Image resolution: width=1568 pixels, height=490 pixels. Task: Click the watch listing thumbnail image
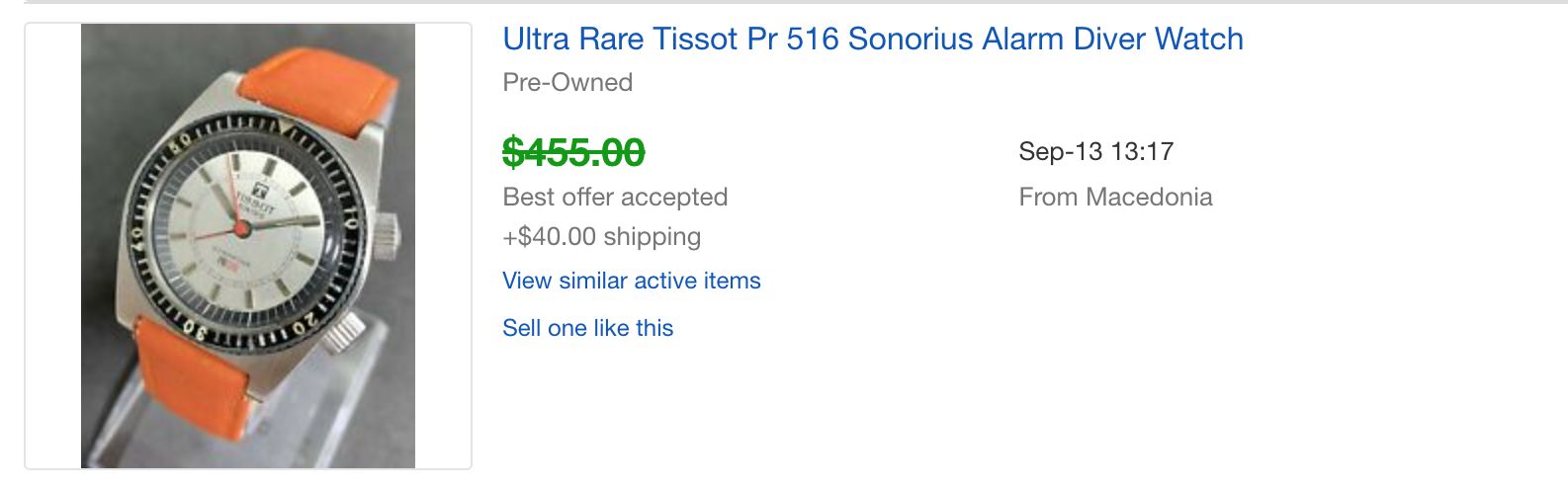tap(248, 246)
